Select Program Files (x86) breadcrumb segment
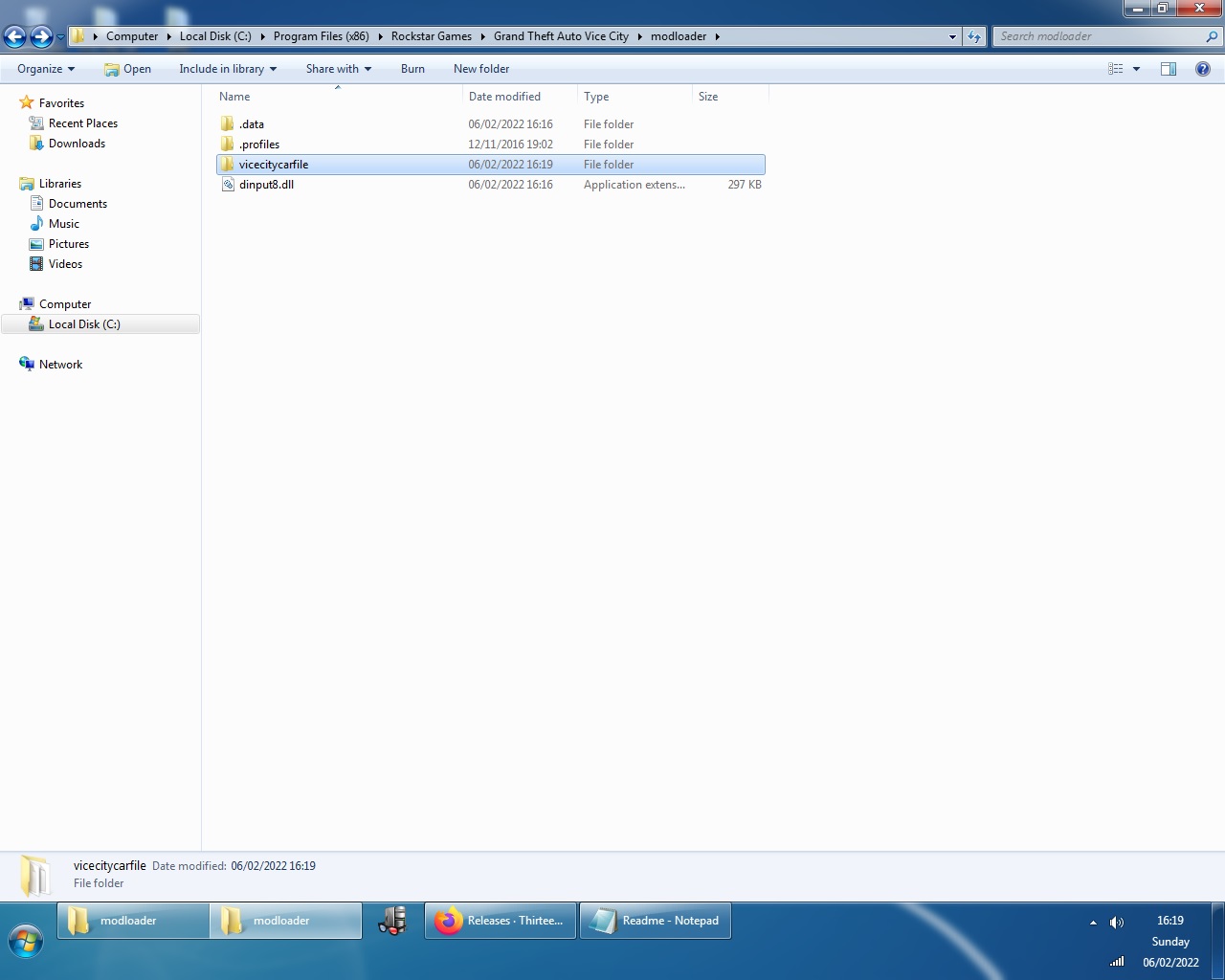This screenshot has height=980, width=1225. coord(321,36)
